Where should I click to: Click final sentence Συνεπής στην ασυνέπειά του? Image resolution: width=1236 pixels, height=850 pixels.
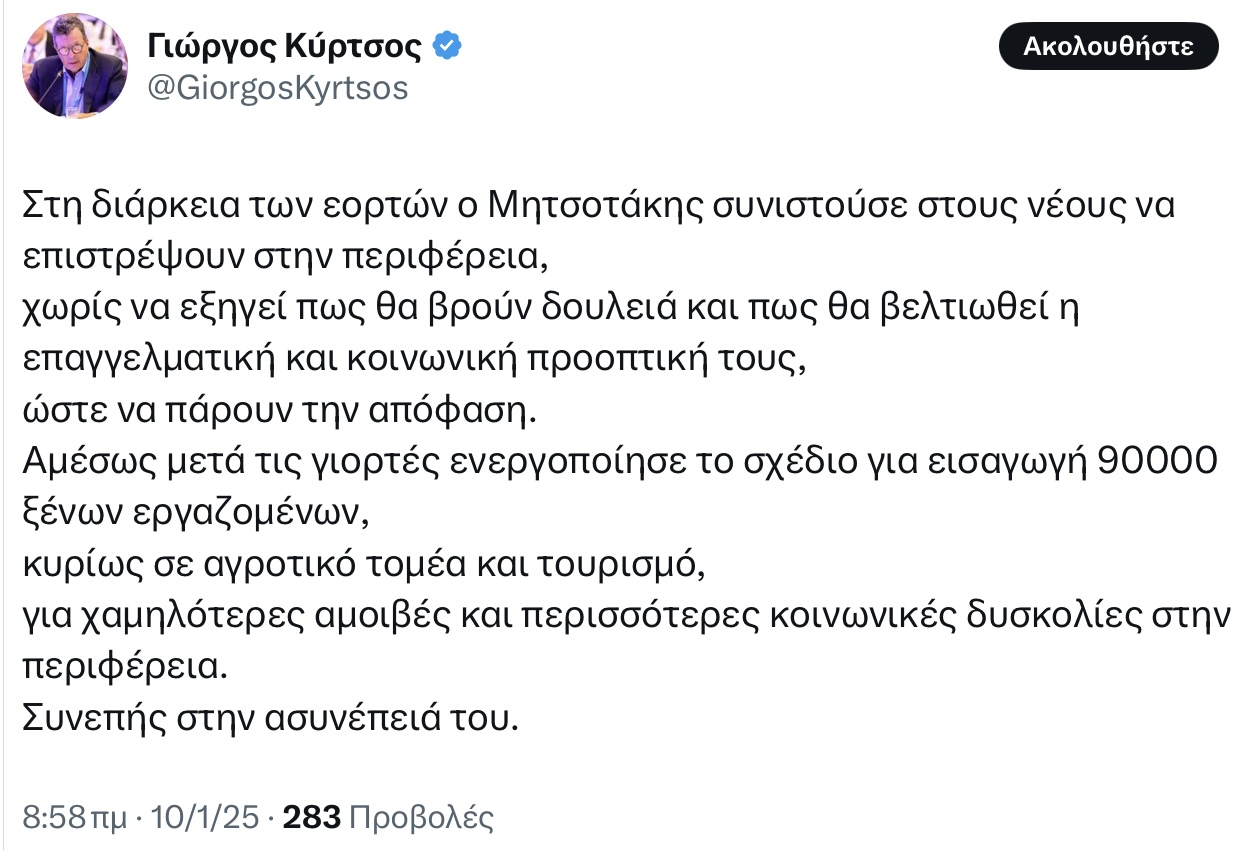click(x=271, y=717)
